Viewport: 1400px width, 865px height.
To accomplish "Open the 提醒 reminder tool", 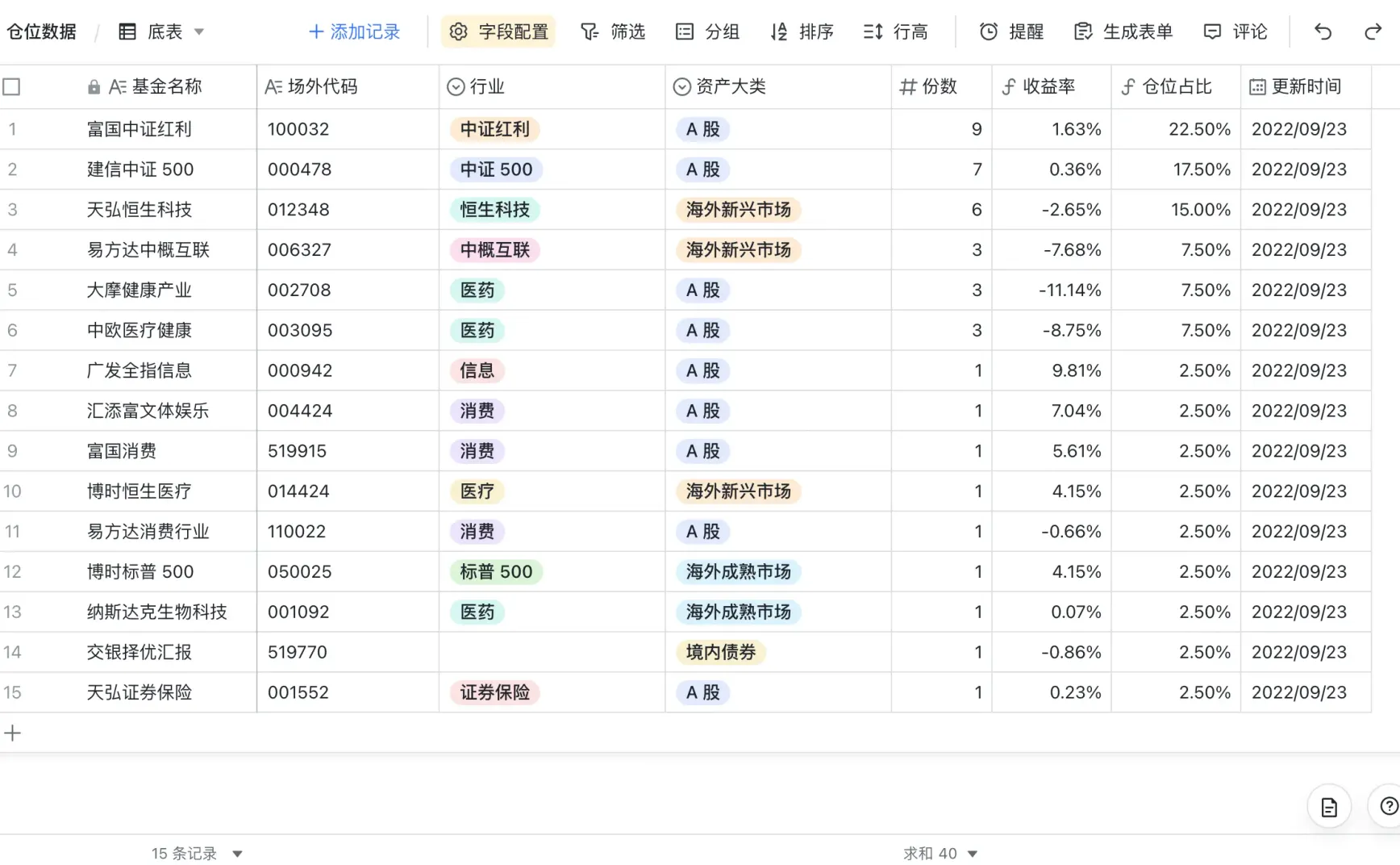I will coord(1011,31).
